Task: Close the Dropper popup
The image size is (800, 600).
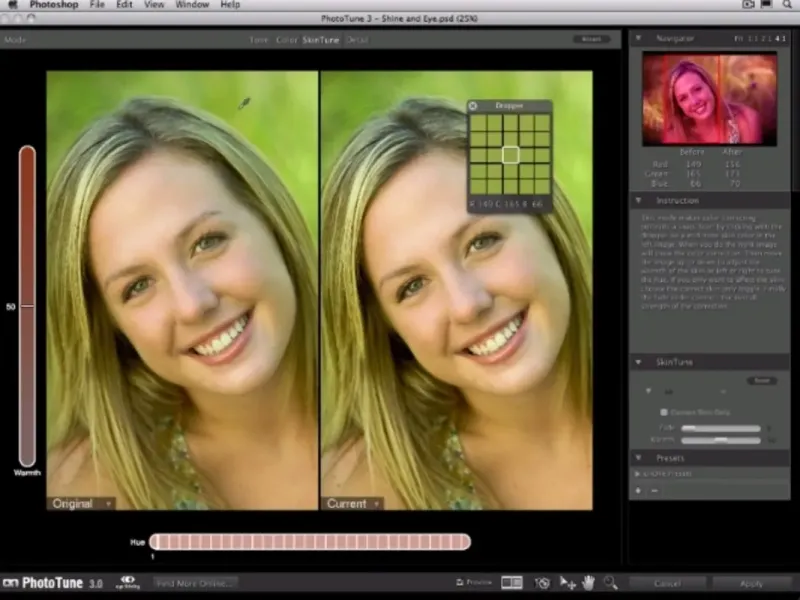Action: 473,106
